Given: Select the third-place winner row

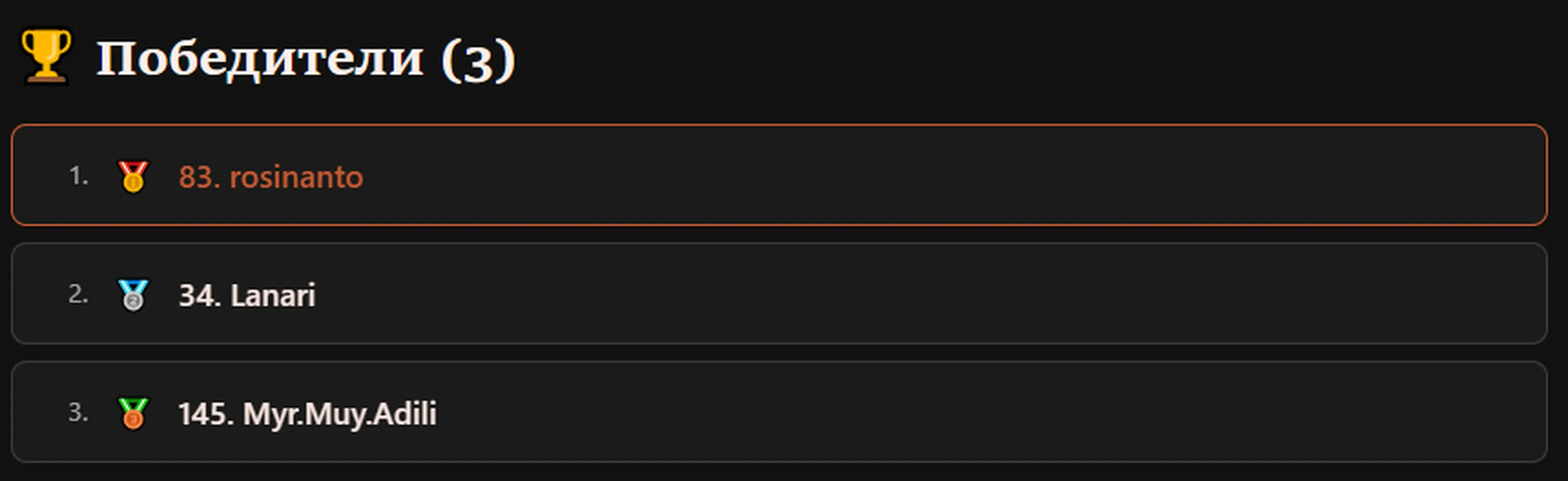Looking at the screenshot, I should [x=779, y=412].
